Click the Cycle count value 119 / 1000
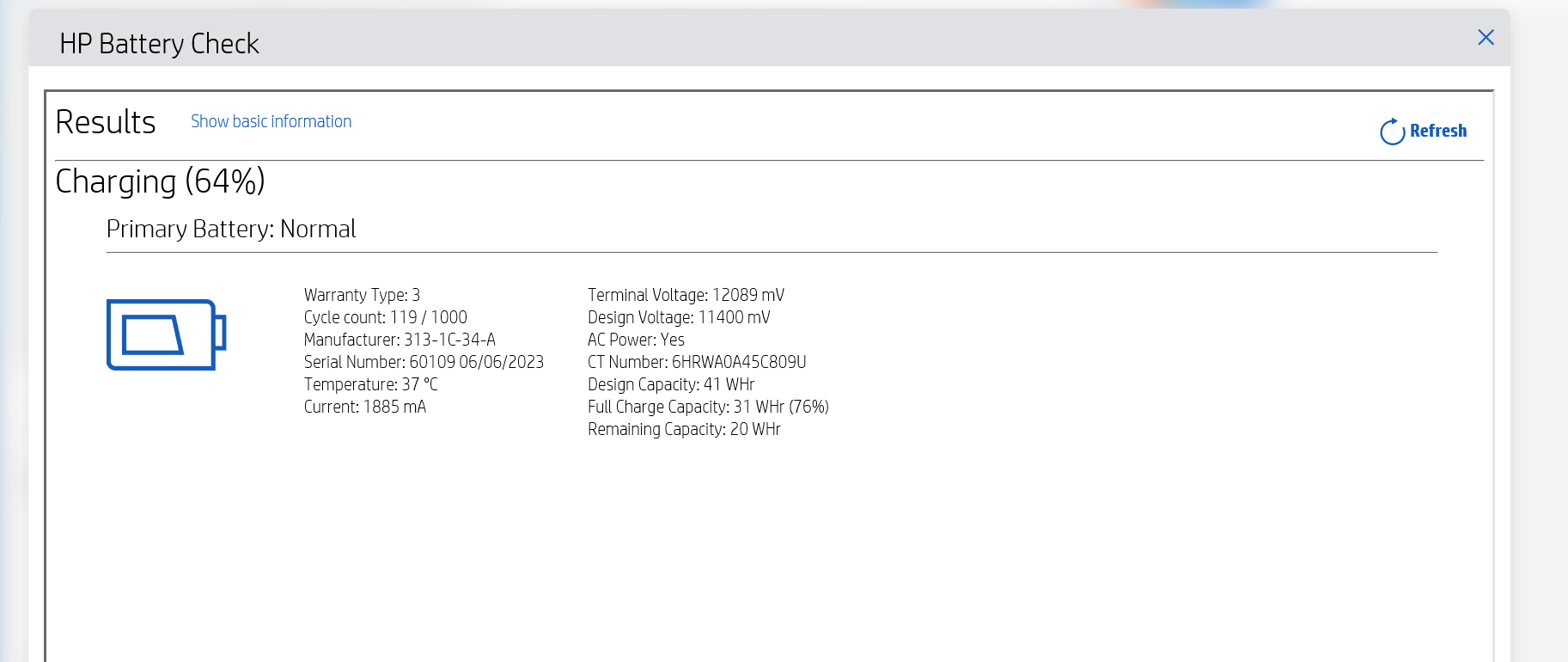This screenshot has width=1568, height=662. tap(386, 317)
